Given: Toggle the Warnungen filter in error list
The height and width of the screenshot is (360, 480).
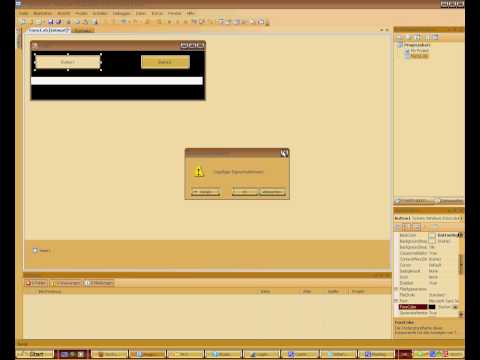Looking at the screenshot, I should (x=66, y=283).
